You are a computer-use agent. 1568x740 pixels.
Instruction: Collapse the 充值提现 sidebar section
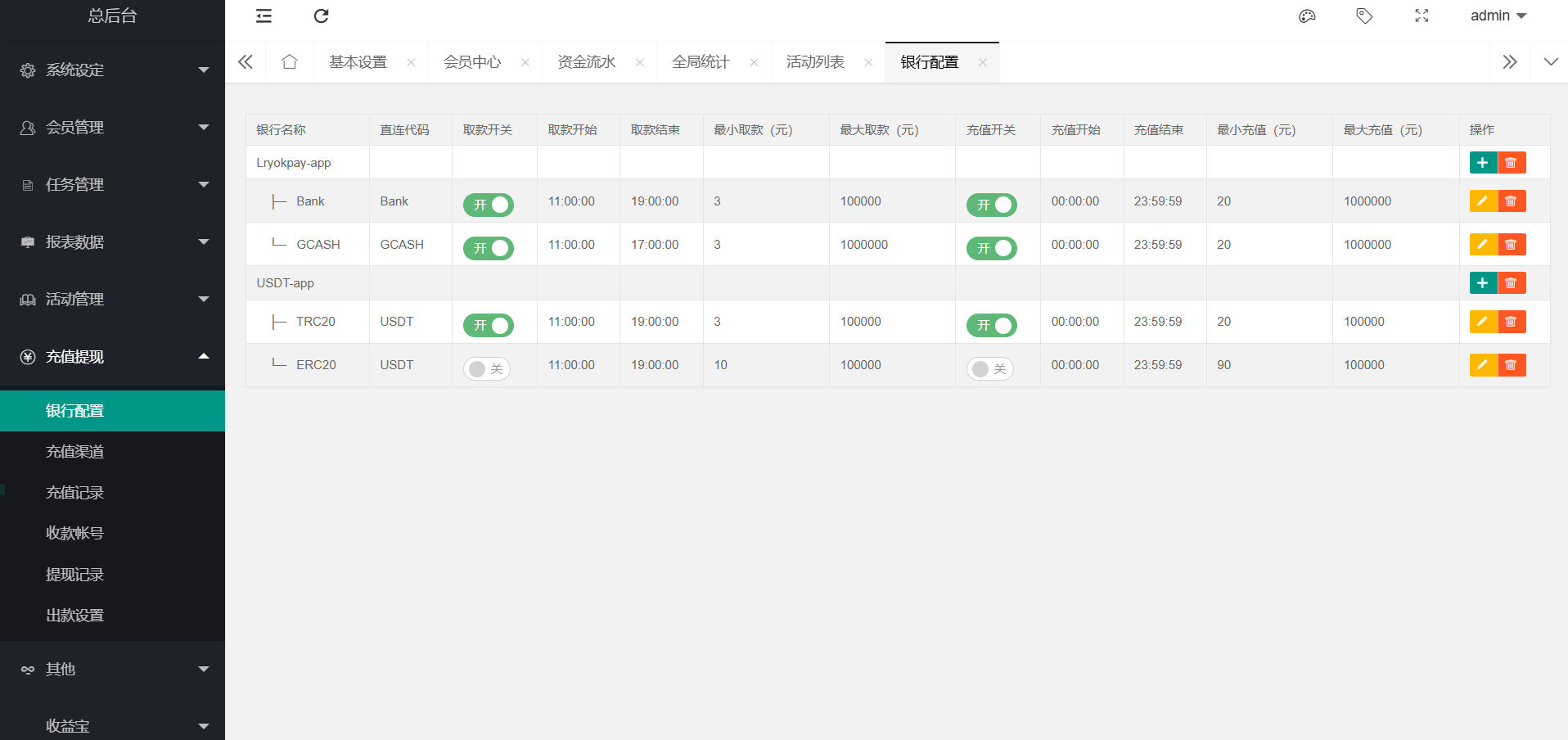click(x=112, y=357)
